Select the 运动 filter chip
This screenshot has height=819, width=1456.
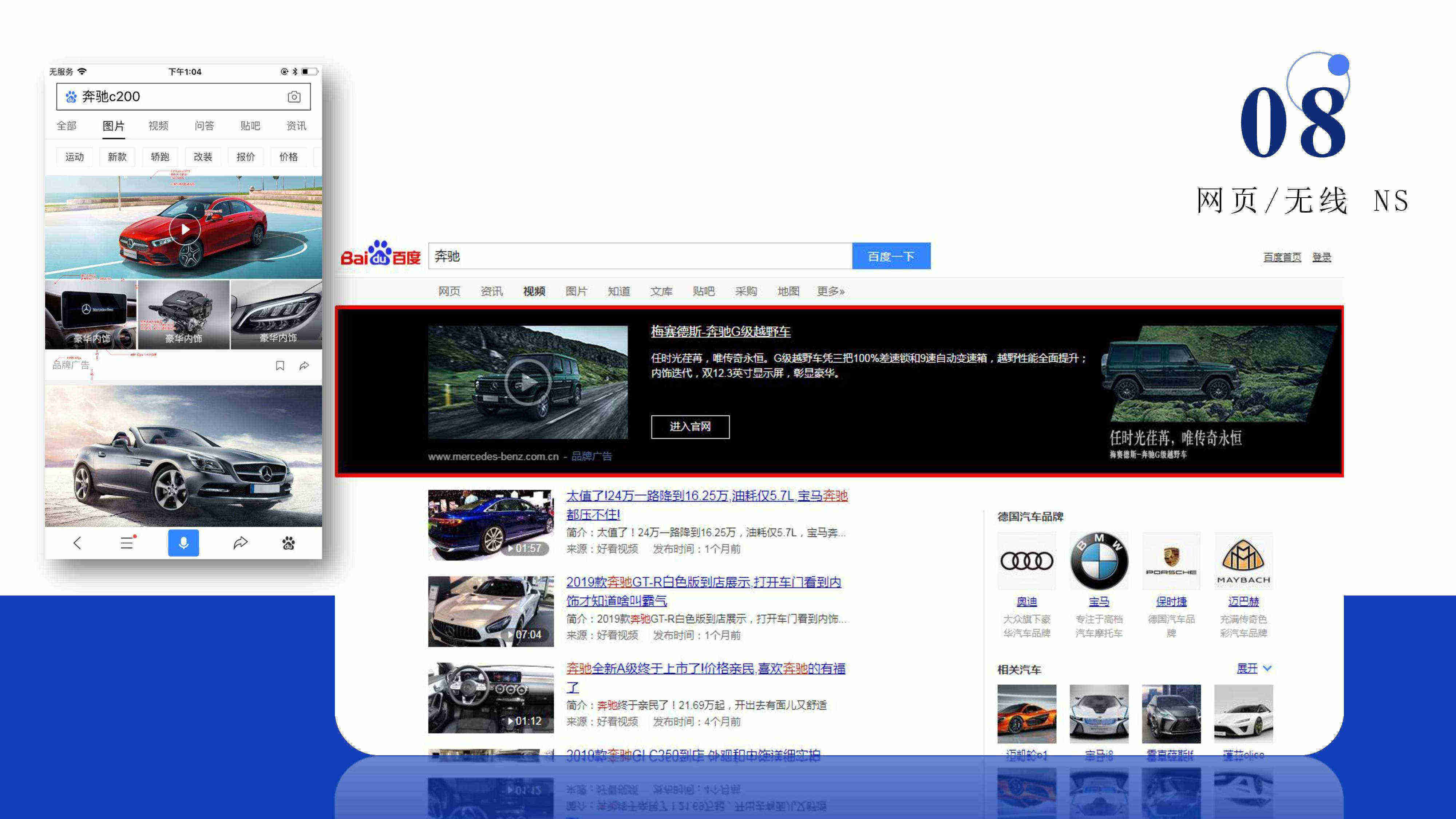[75, 157]
